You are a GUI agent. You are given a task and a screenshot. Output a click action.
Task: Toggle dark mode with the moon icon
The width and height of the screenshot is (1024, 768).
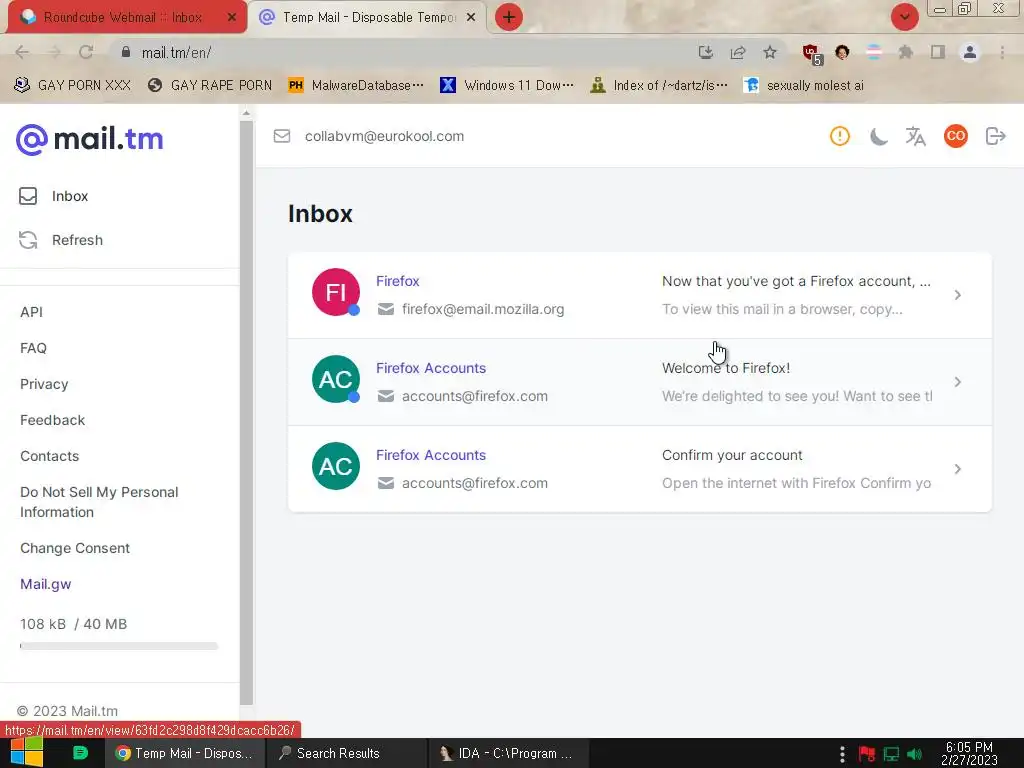(x=878, y=136)
